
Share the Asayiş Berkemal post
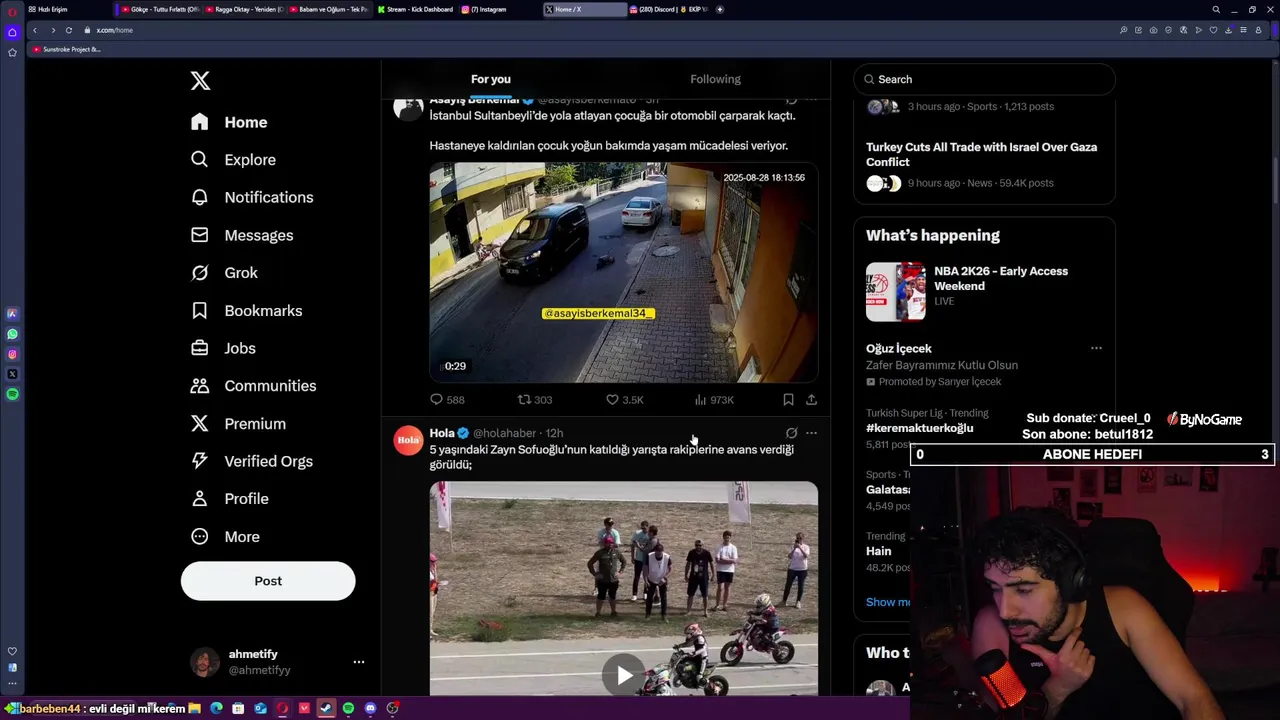811,400
